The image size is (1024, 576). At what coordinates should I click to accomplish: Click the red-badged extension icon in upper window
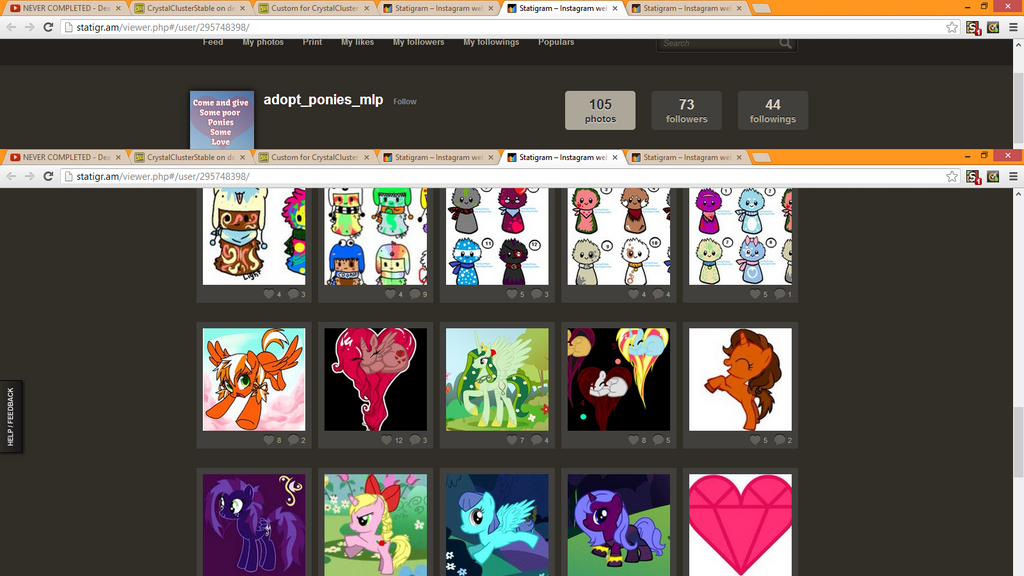(972, 27)
